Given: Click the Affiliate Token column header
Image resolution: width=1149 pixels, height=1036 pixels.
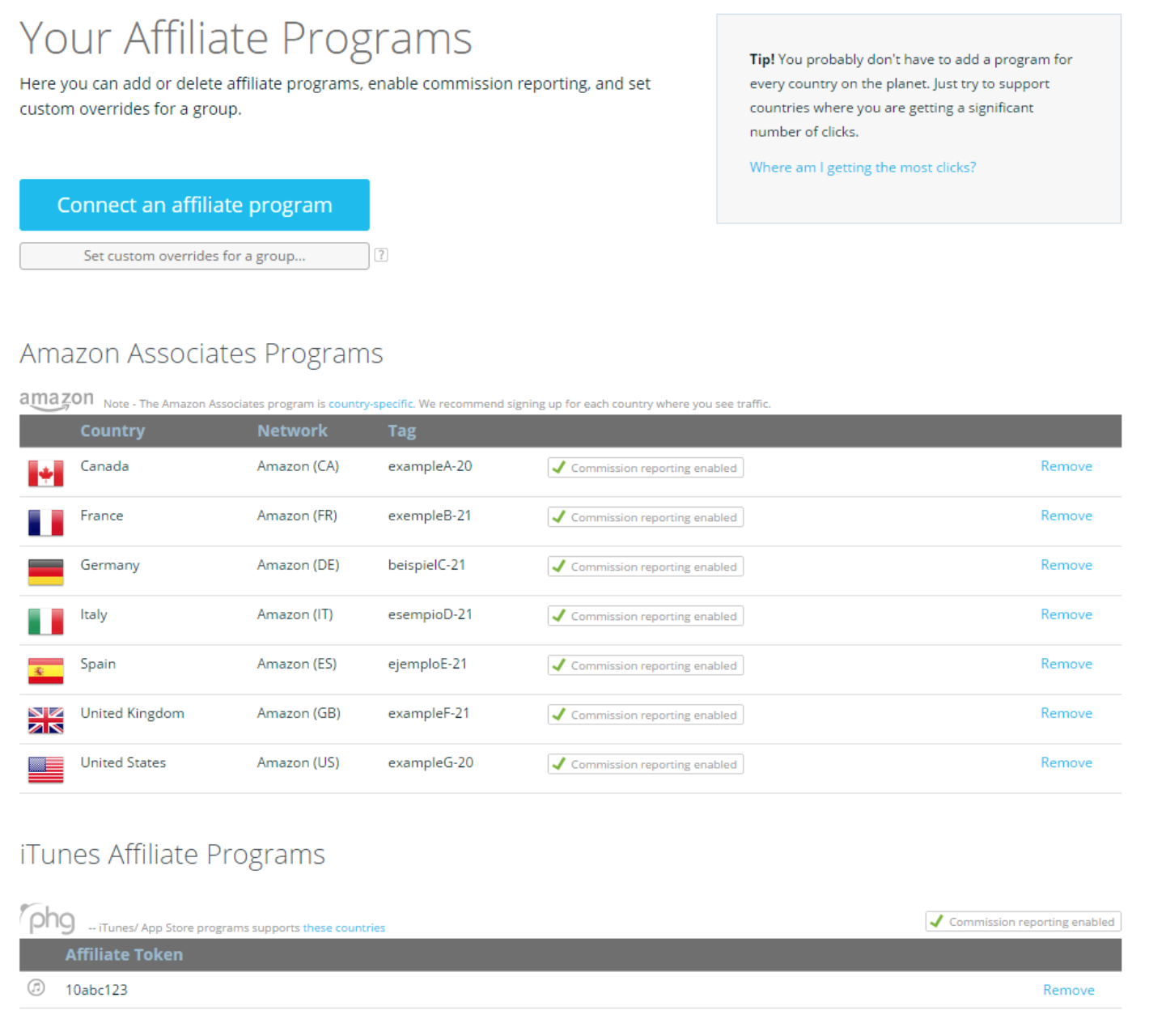Looking at the screenshot, I should (x=124, y=954).
